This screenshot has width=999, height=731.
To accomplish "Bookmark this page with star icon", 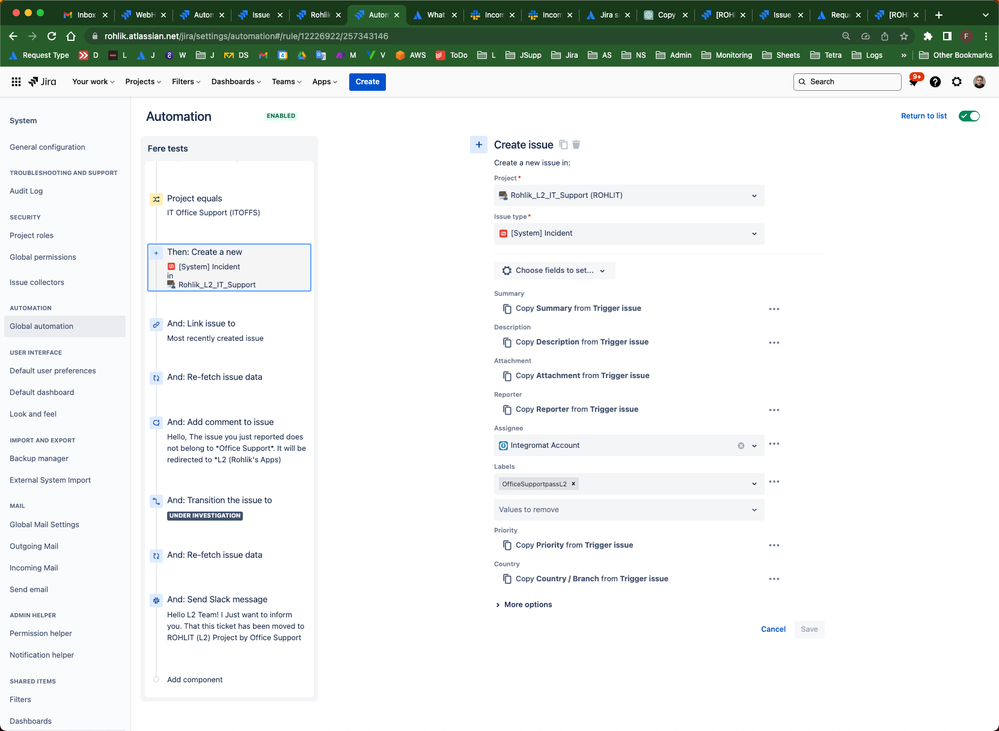I will pyautogui.click(x=903, y=36).
